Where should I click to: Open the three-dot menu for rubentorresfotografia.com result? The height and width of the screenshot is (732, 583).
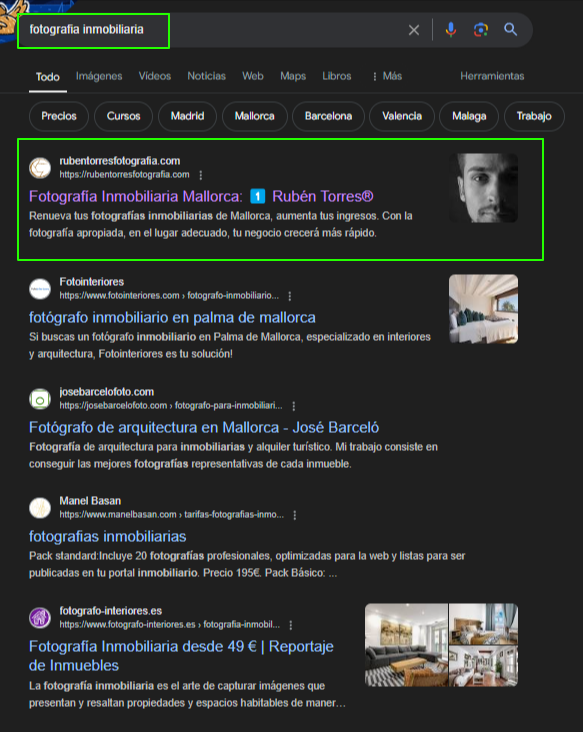pyautogui.click(x=201, y=175)
